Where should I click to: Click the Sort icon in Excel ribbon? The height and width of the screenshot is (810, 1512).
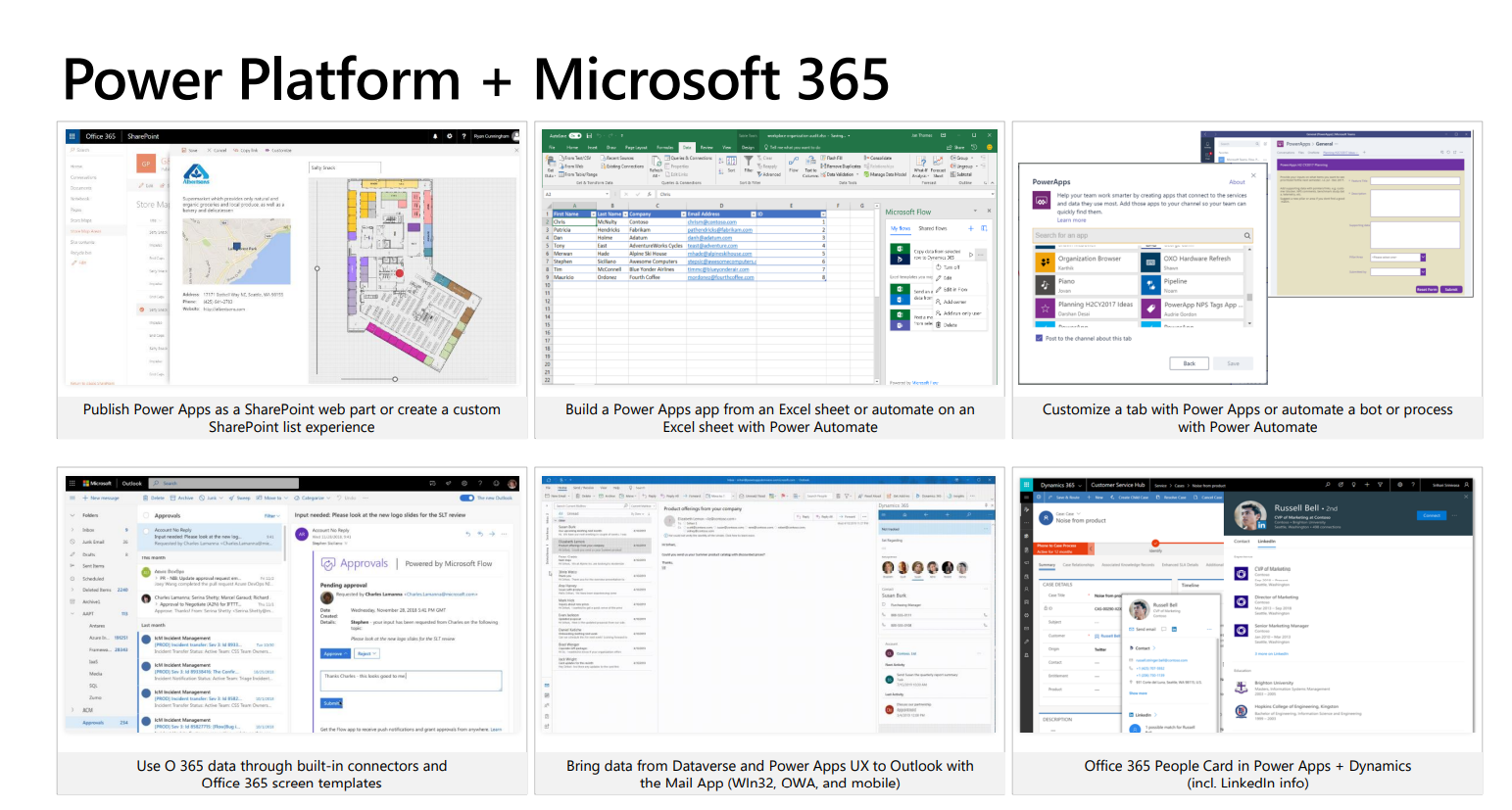point(731,163)
